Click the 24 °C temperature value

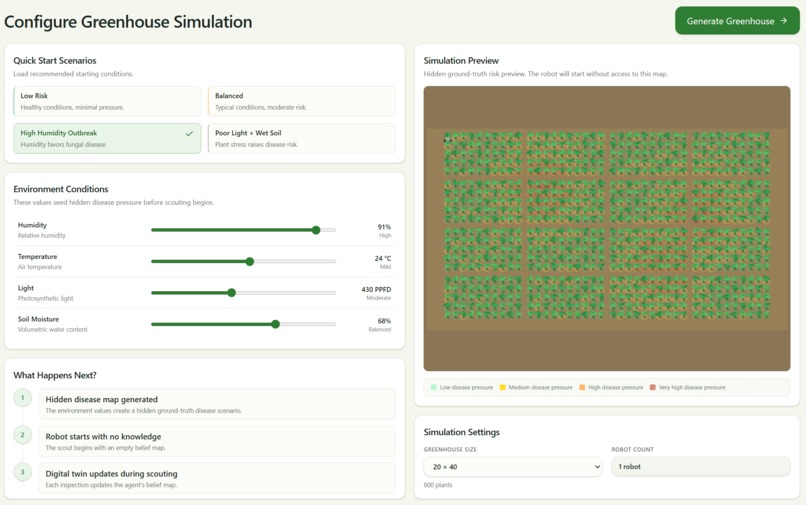pos(382,258)
